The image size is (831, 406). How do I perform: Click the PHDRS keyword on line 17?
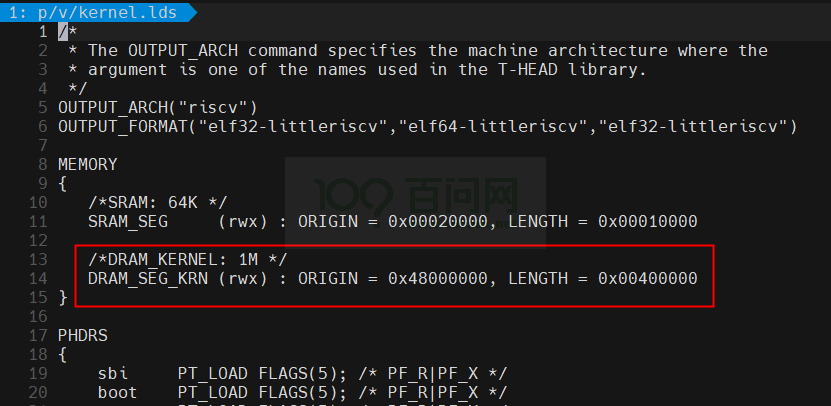click(x=83, y=336)
